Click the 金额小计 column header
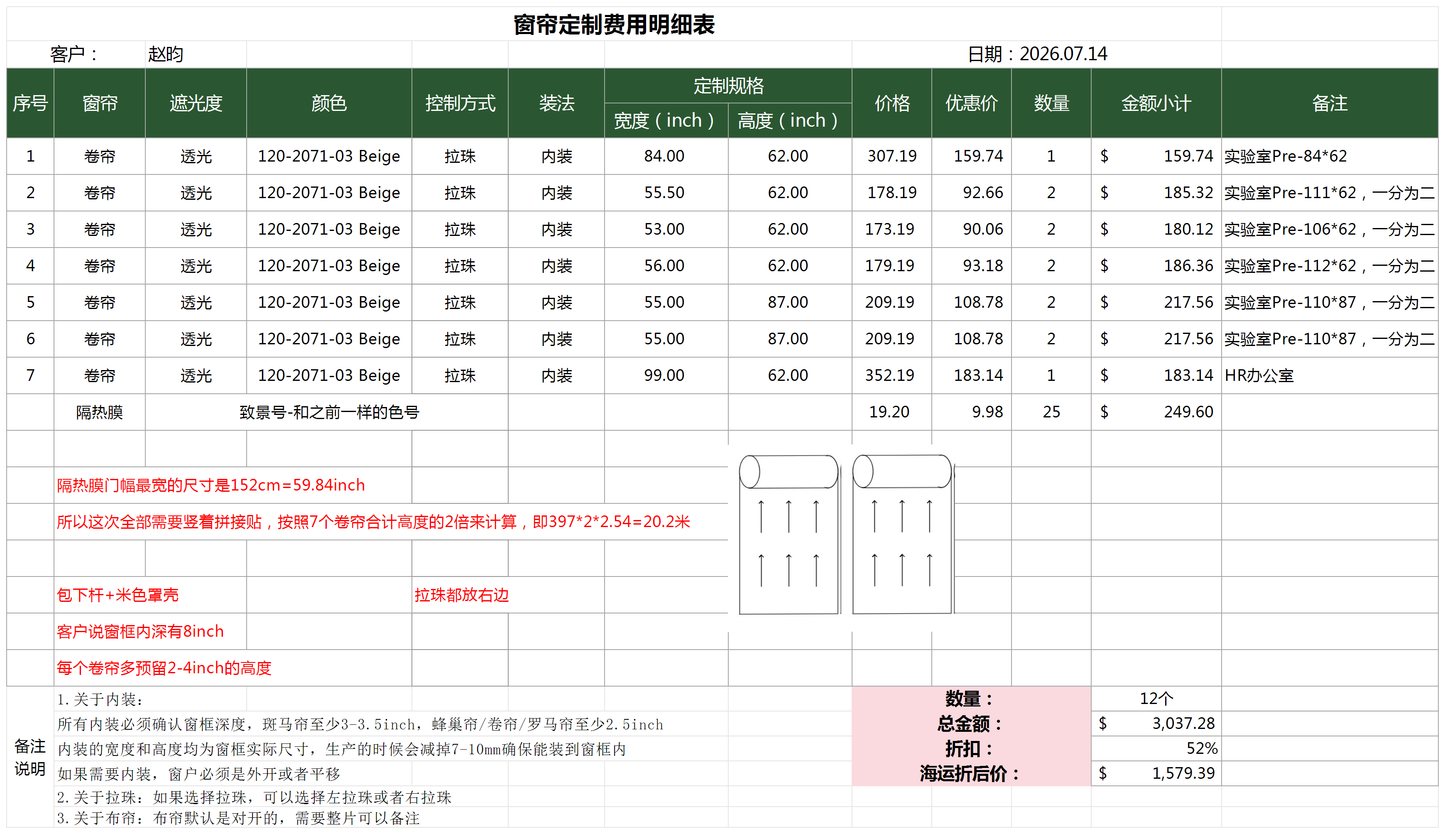 tap(1156, 103)
